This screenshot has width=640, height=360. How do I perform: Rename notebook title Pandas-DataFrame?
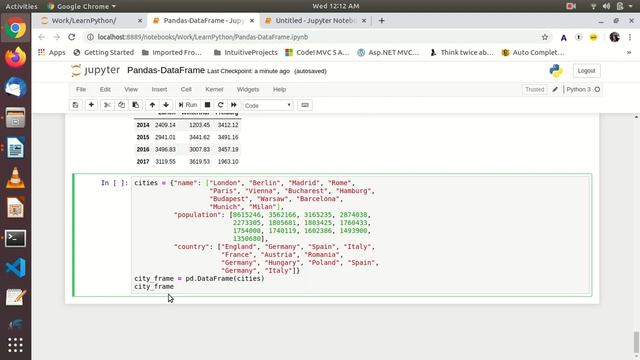tap(166, 70)
